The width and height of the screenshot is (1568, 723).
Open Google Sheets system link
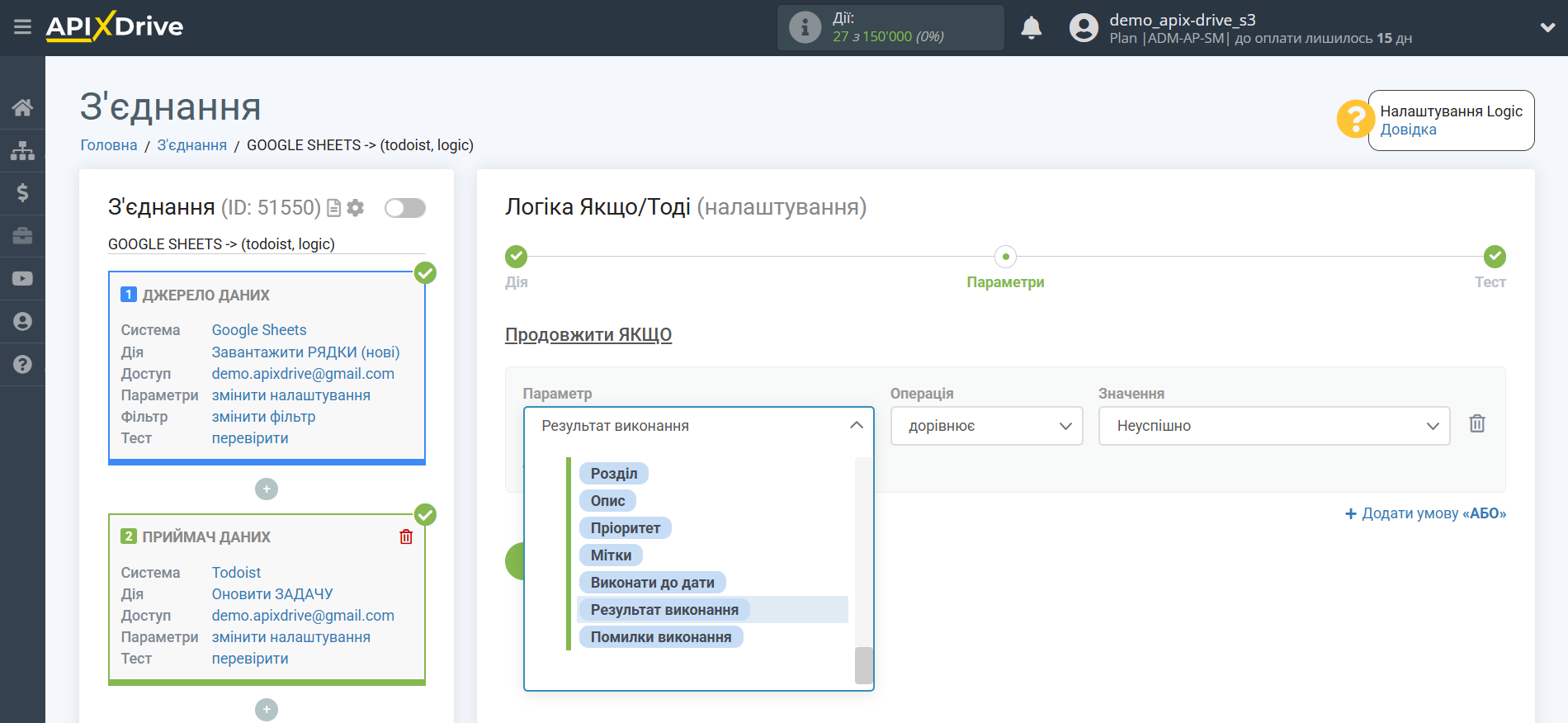[x=259, y=330]
